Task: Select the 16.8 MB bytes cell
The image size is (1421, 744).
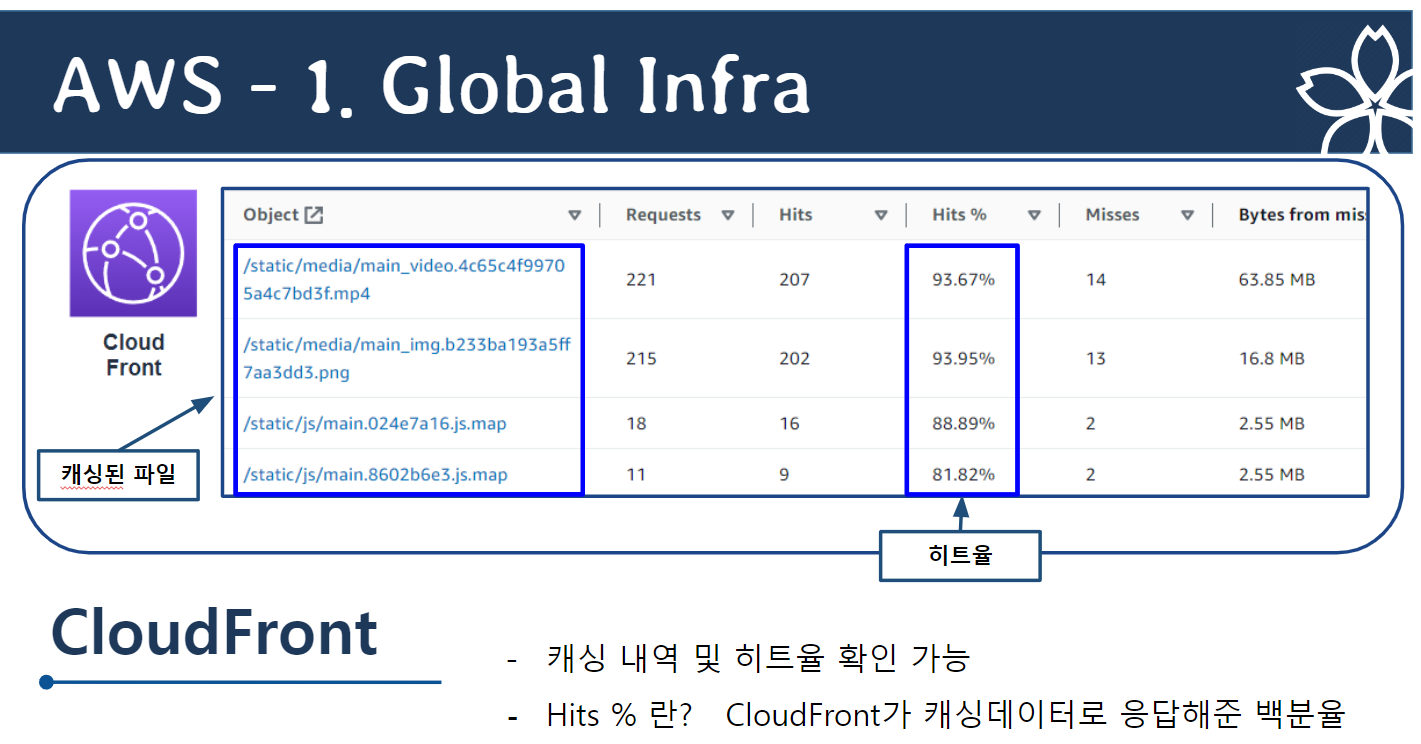Action: [1271, 359]
